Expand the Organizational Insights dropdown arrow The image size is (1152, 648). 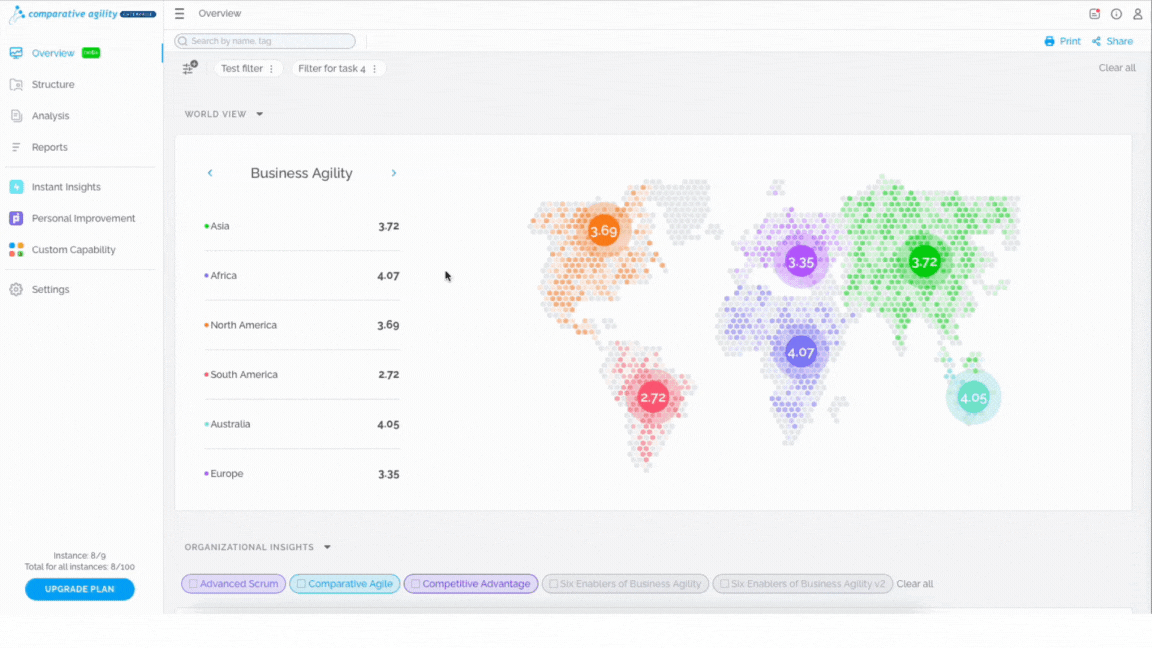(328, 547)
